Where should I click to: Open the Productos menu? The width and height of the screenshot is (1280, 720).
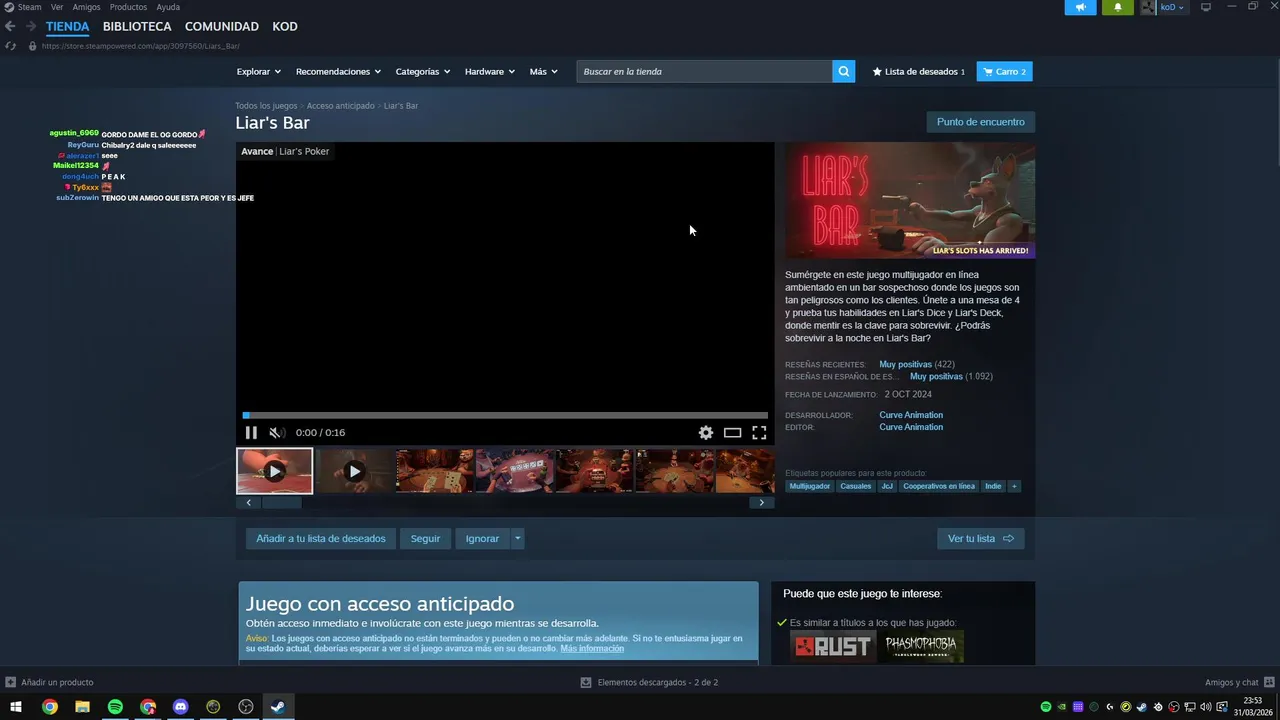(x=128, y=7)
